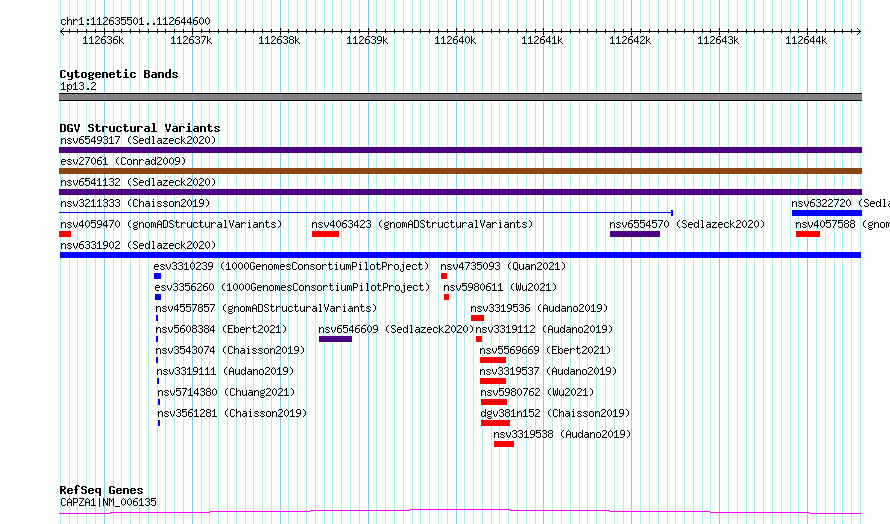
Task: Click the CAPZA1|NM_006135 gene label
Action: (x=108, y=502)
